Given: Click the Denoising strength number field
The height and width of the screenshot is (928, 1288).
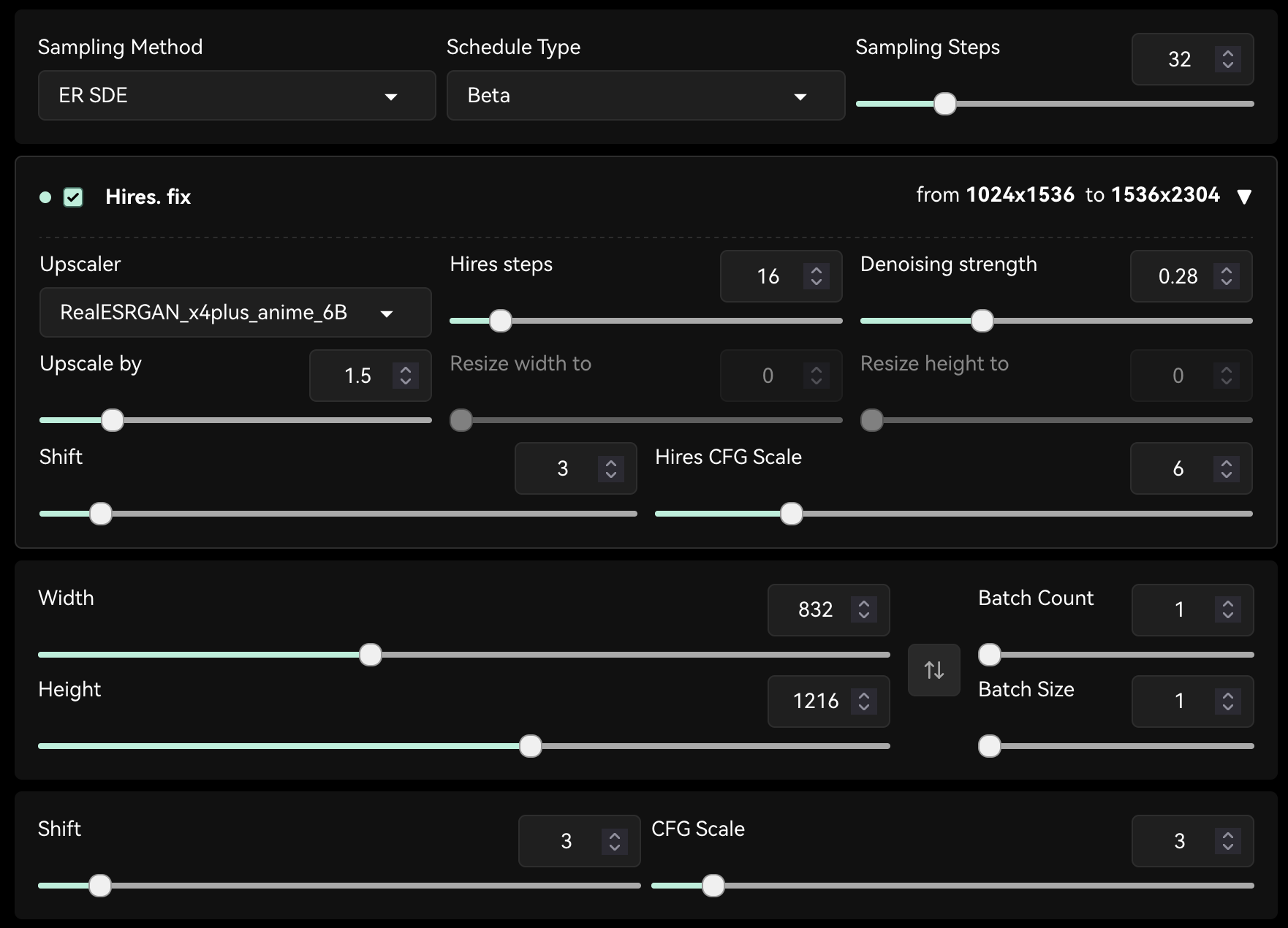Looking at the screenshot, I should click(x=1192, y=276).
